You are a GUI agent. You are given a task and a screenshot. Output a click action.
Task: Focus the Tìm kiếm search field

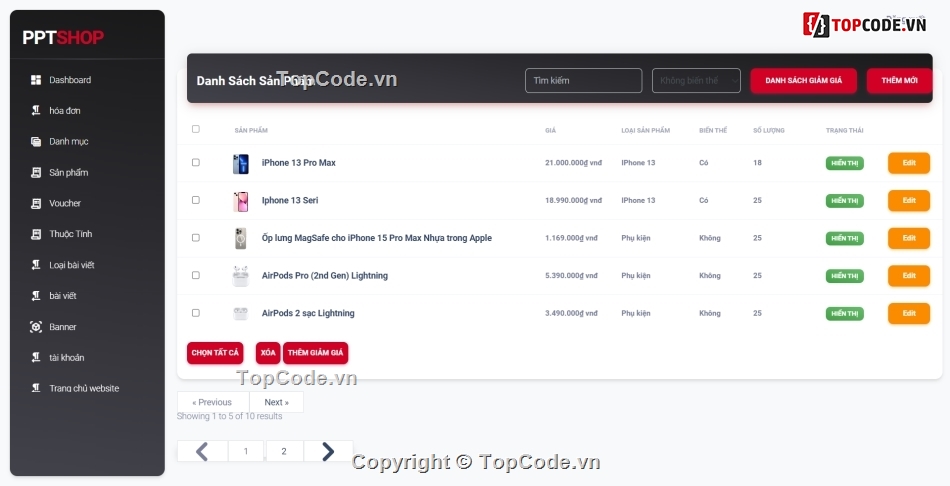tap(583, 81)
